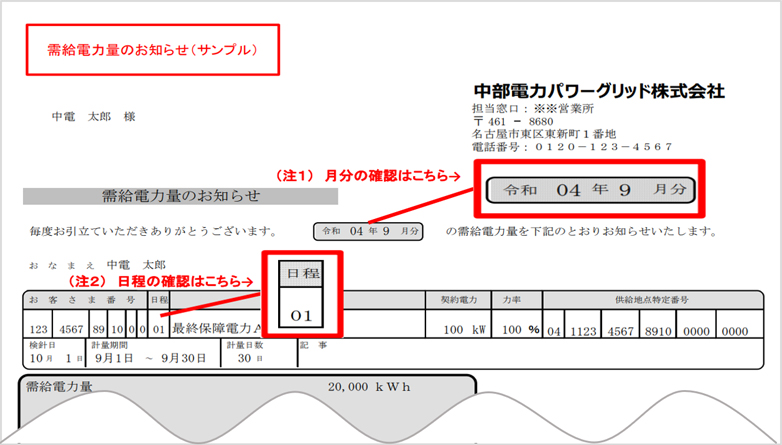Click the 需給電力量 label beside 20,000 kWh
The image size is (782, 445).
coord(59,386)
